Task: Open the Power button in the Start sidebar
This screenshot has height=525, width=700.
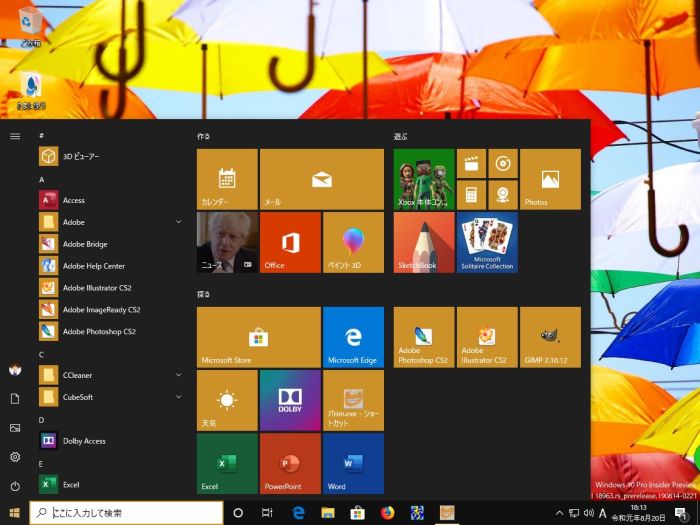Action: pyautogui.click(x=15, y=486)
